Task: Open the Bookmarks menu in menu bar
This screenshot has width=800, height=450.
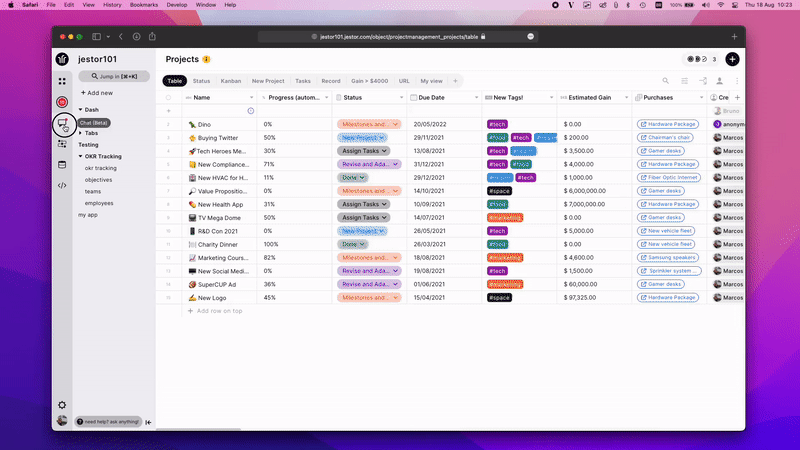Action: [x=144, y=5]
